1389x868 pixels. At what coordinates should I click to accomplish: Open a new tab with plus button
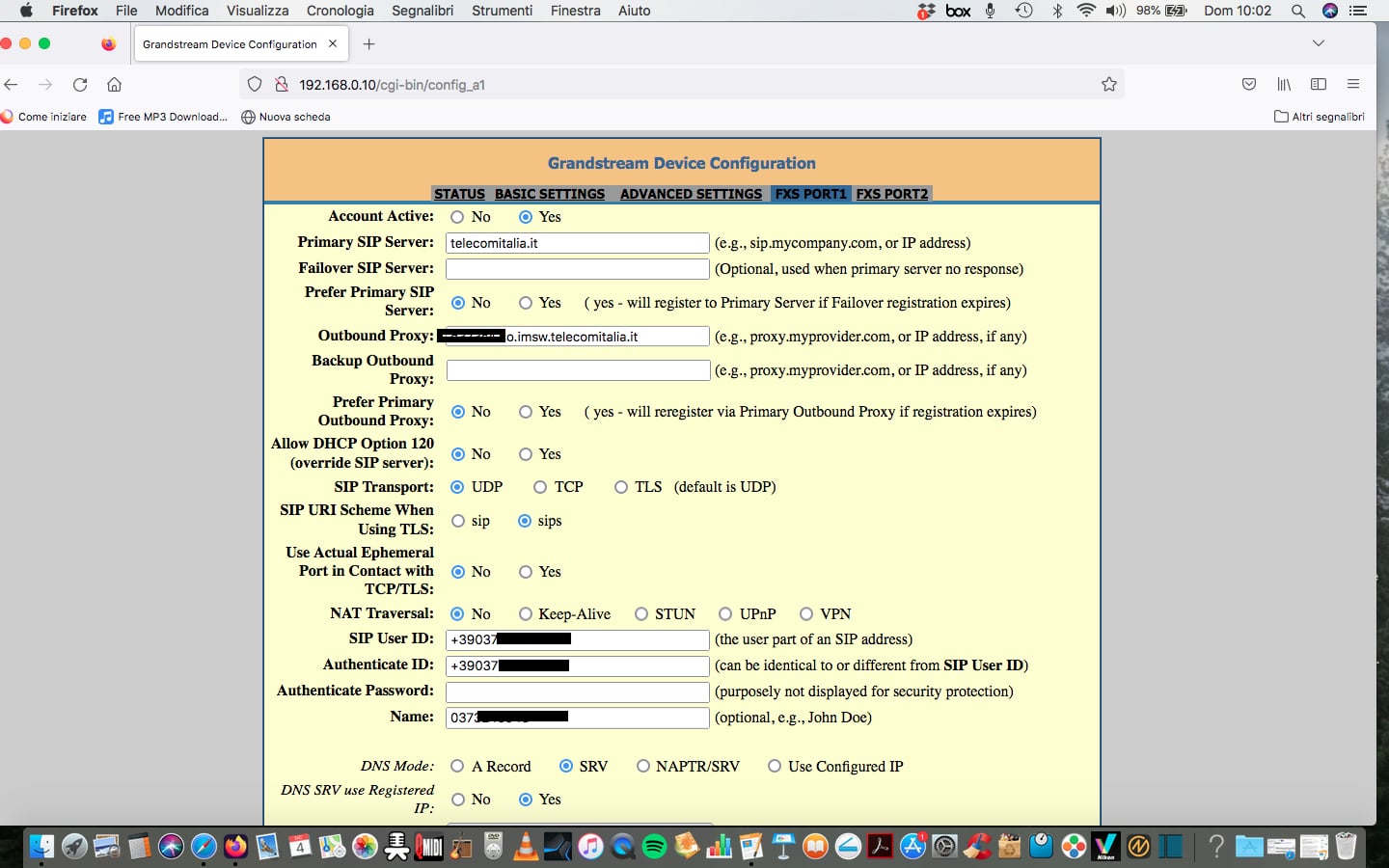(368, 44)
